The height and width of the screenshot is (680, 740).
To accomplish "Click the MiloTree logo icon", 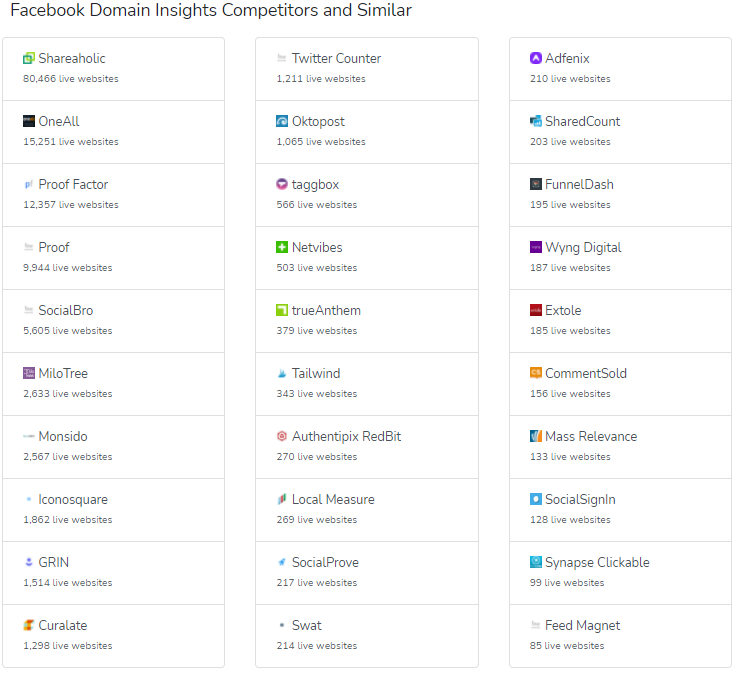I will click(29, 374).
